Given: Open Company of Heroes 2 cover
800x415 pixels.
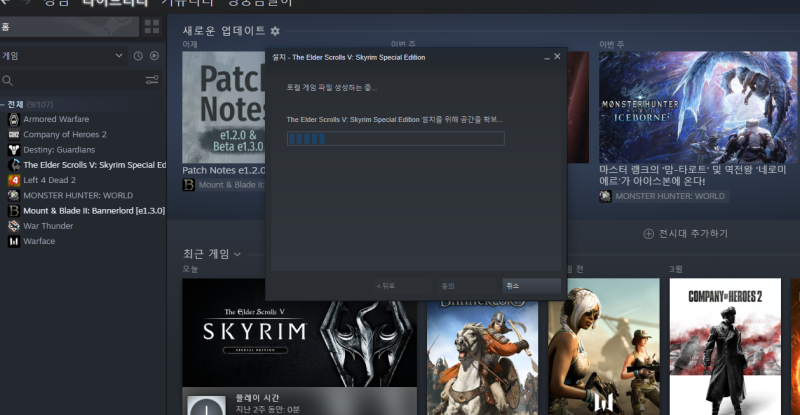Looking at the screenshot, I should point(725,347).
